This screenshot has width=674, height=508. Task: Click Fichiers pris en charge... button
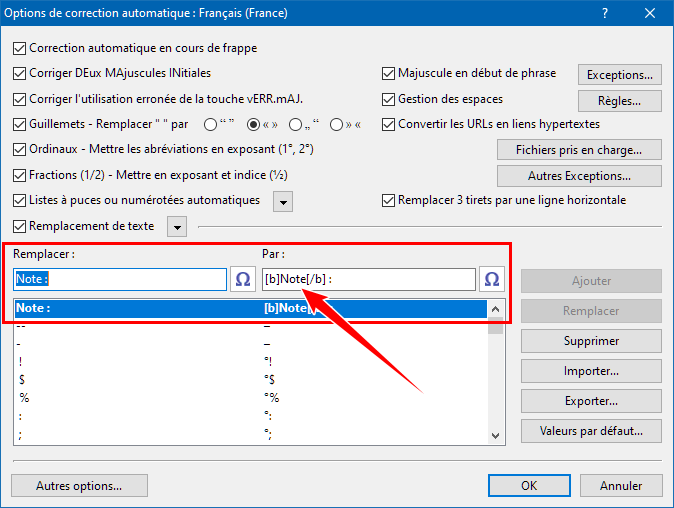click(579, 150)
